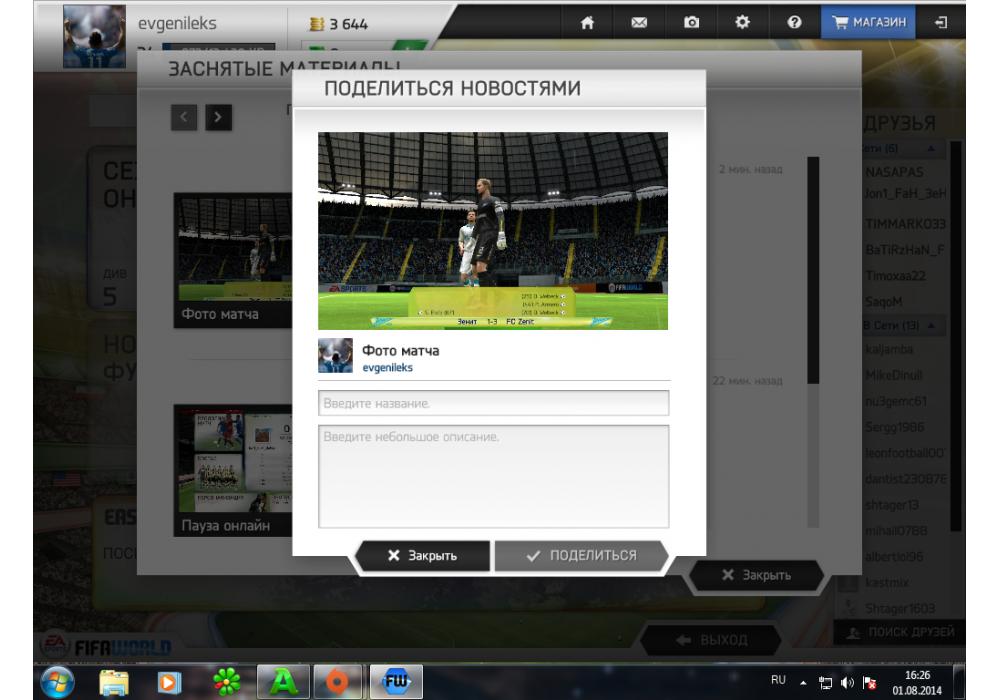Open Action Center flag tray icon

point(869,683)
